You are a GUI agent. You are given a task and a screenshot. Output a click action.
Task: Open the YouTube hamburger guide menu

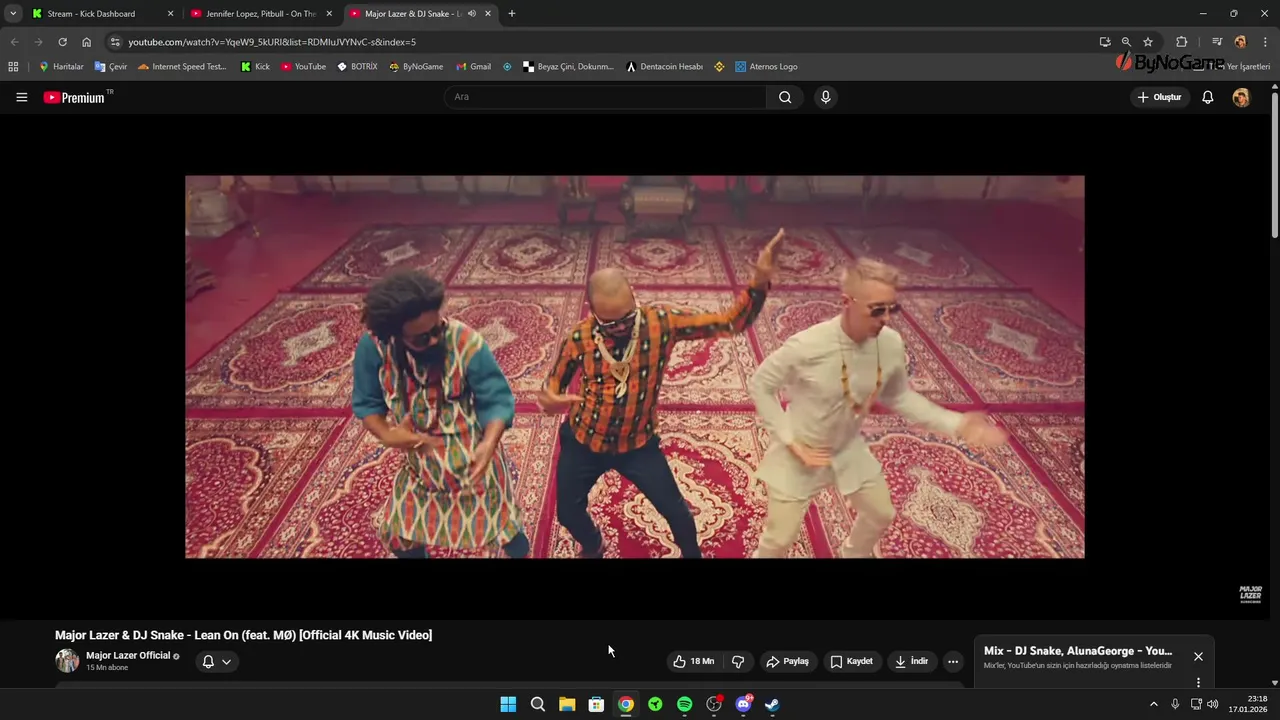[x=21, y=97]
